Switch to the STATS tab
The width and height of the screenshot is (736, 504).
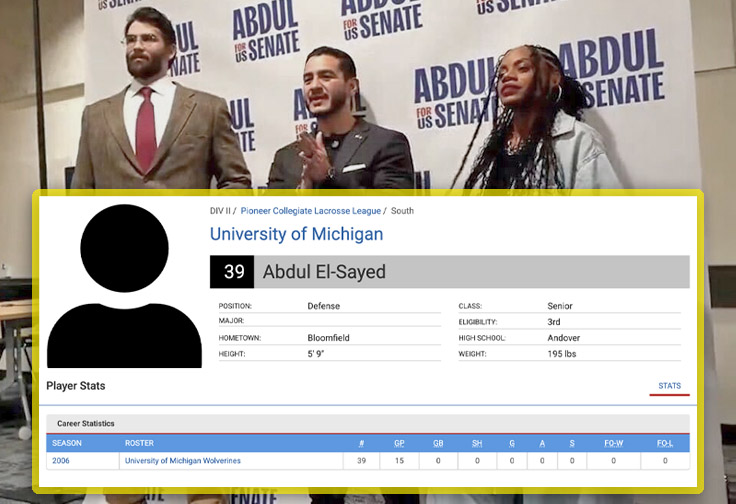pyautogui.click(x=669, y=386)
